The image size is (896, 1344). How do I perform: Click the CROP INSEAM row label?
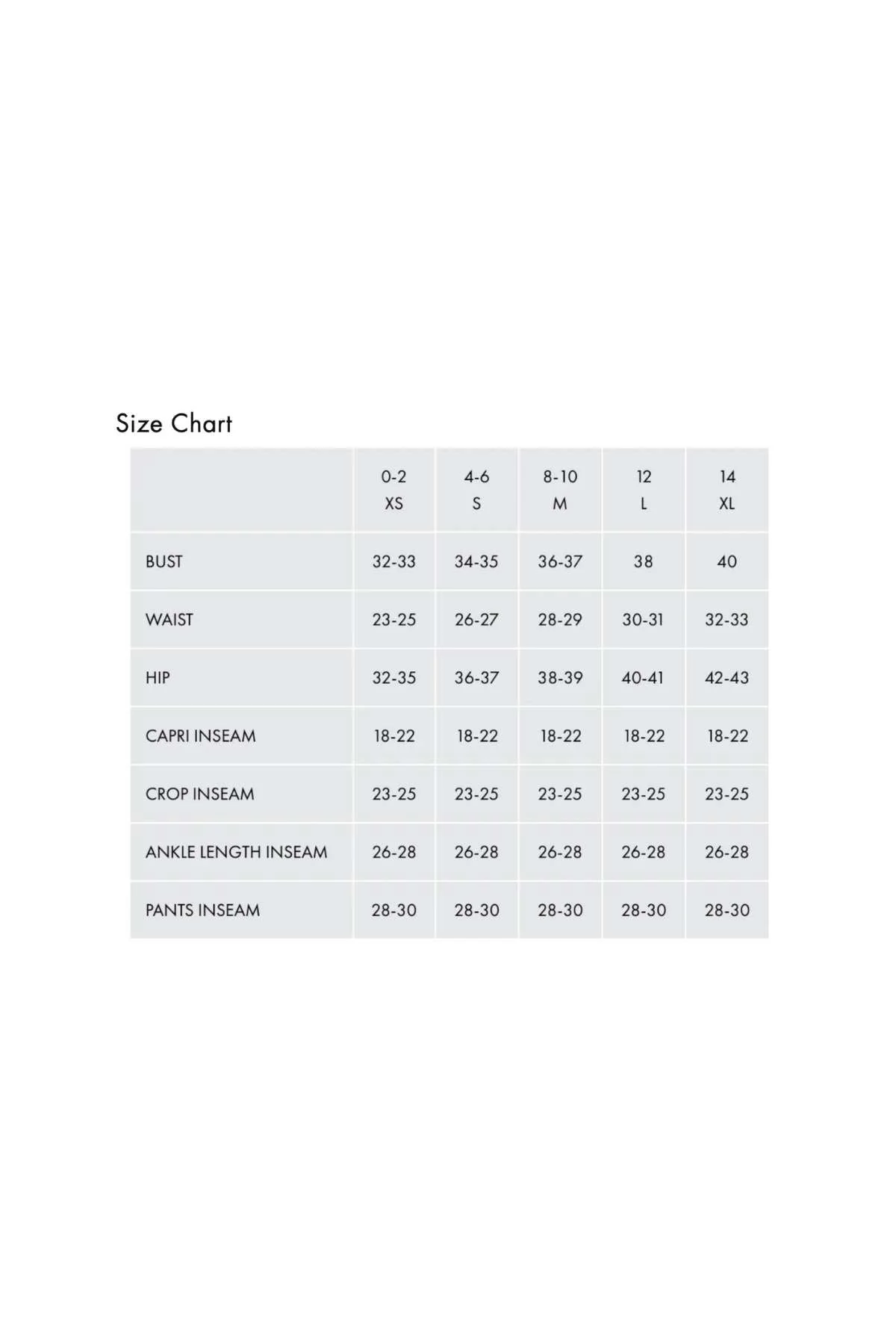[x=200, y=794]
